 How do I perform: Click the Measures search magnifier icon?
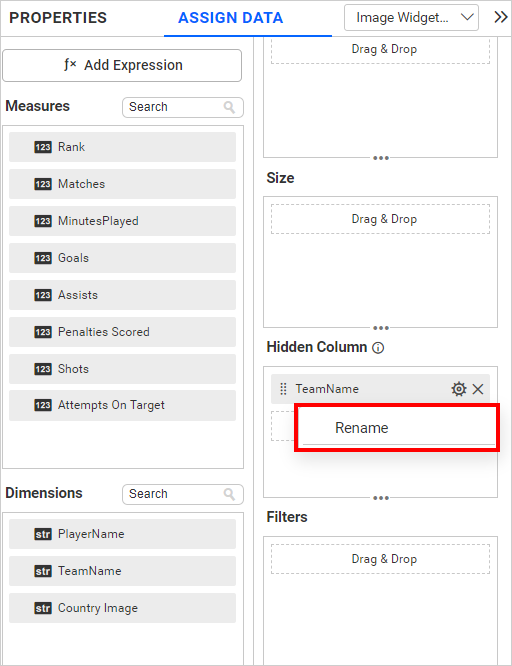[229, 107]
